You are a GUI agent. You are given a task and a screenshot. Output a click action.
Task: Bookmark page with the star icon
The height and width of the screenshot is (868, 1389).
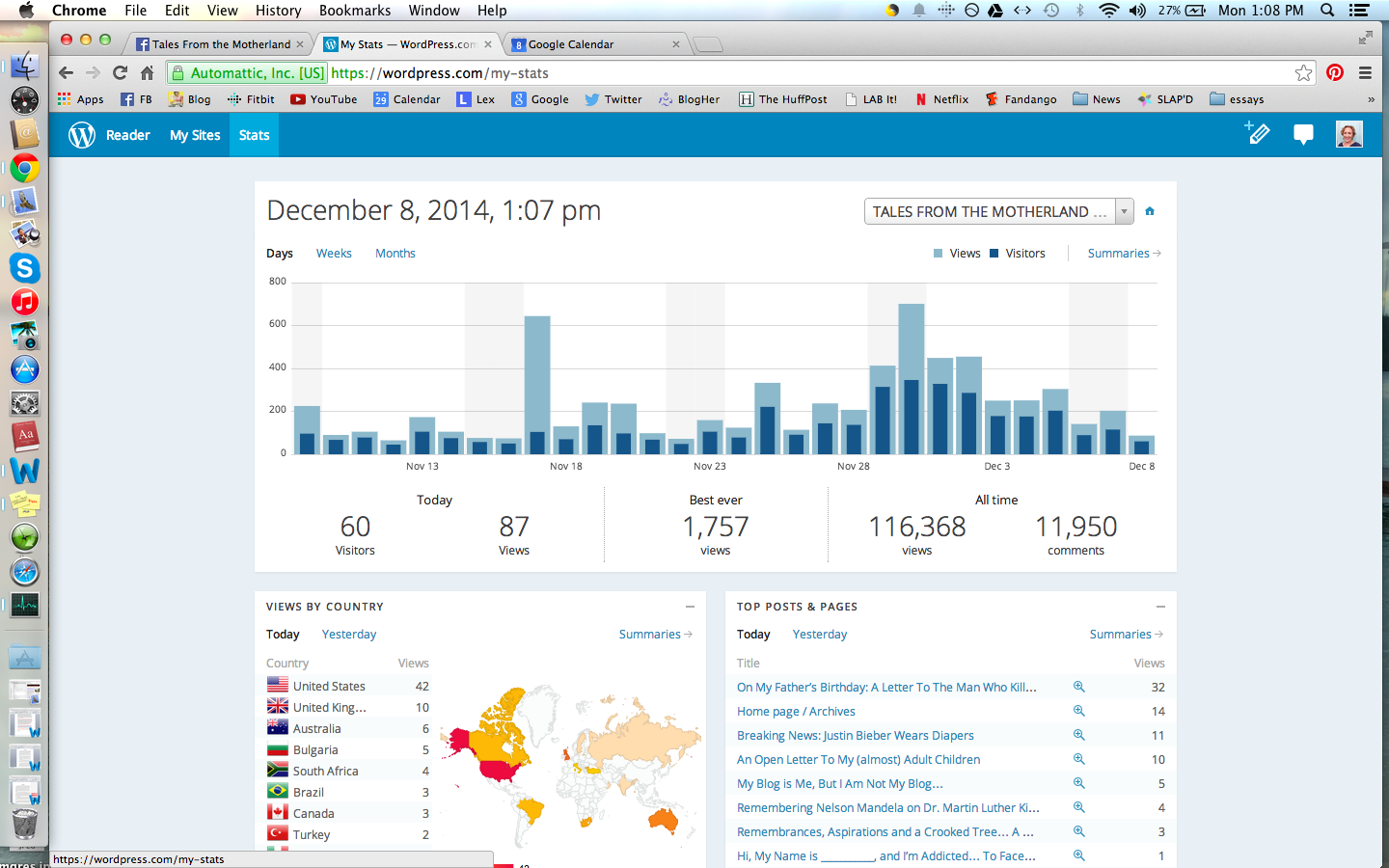pyautogui.click(x=1303, y=73)
